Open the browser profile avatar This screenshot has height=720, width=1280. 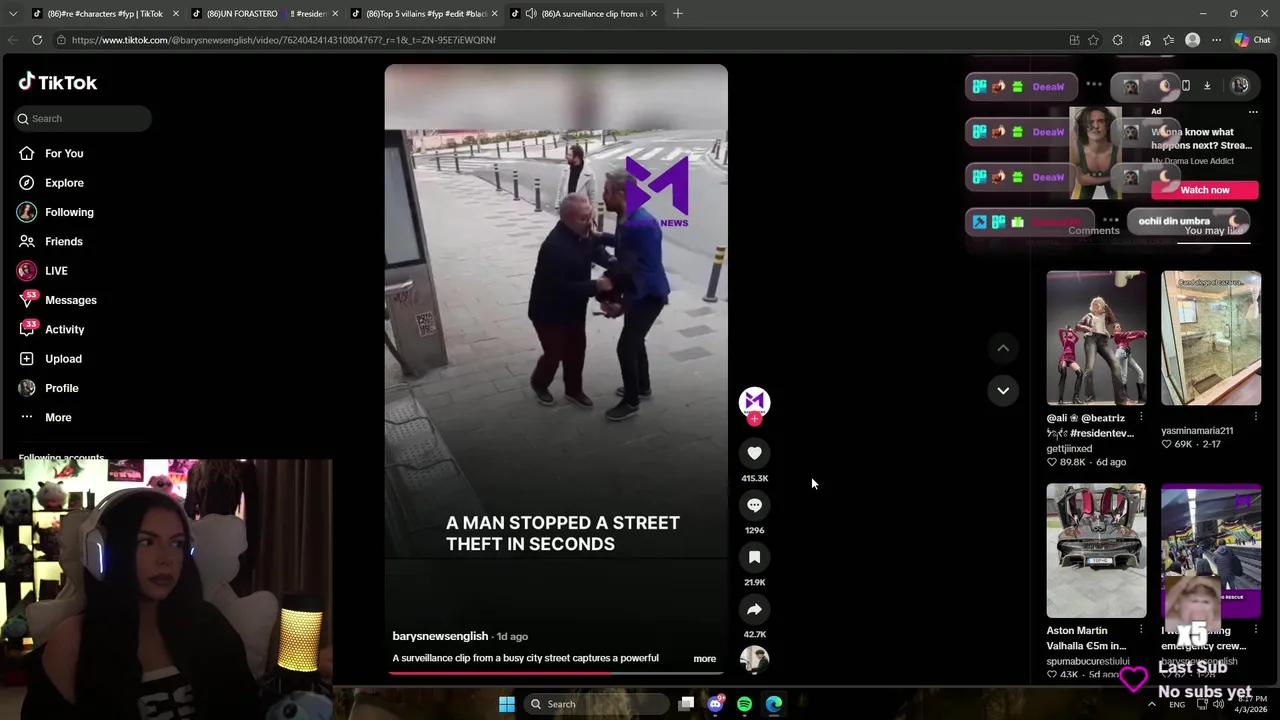[x=1192, y=40]
